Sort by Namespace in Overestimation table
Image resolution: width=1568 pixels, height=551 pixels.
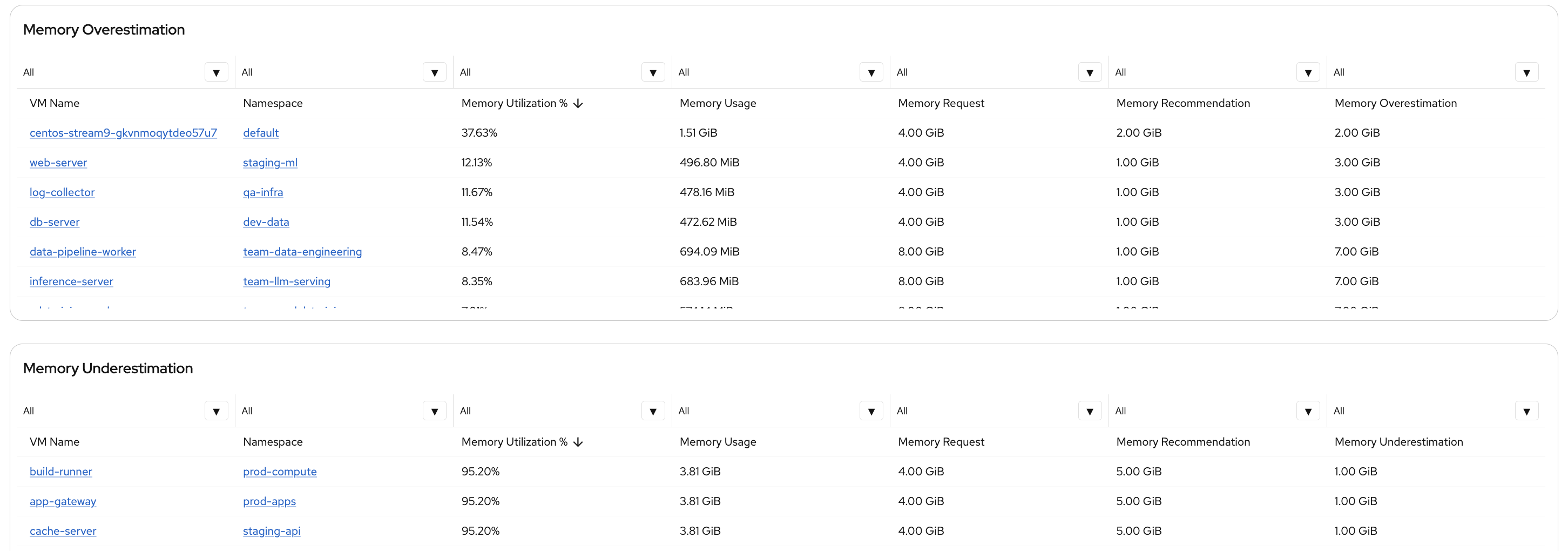coord(273,104)
